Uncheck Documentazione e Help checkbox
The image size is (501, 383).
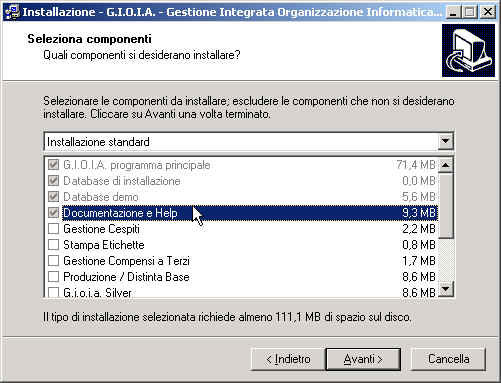(x=53, y=213)
